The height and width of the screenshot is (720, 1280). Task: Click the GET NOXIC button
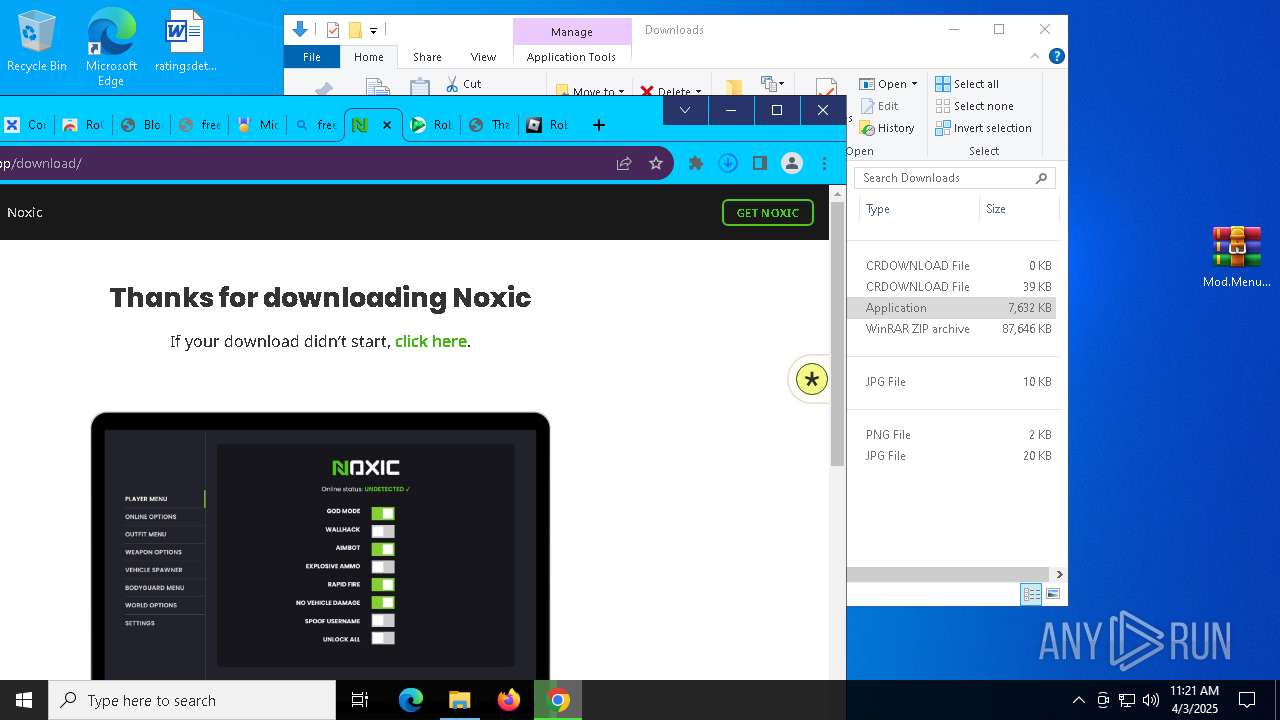point(768,212)
